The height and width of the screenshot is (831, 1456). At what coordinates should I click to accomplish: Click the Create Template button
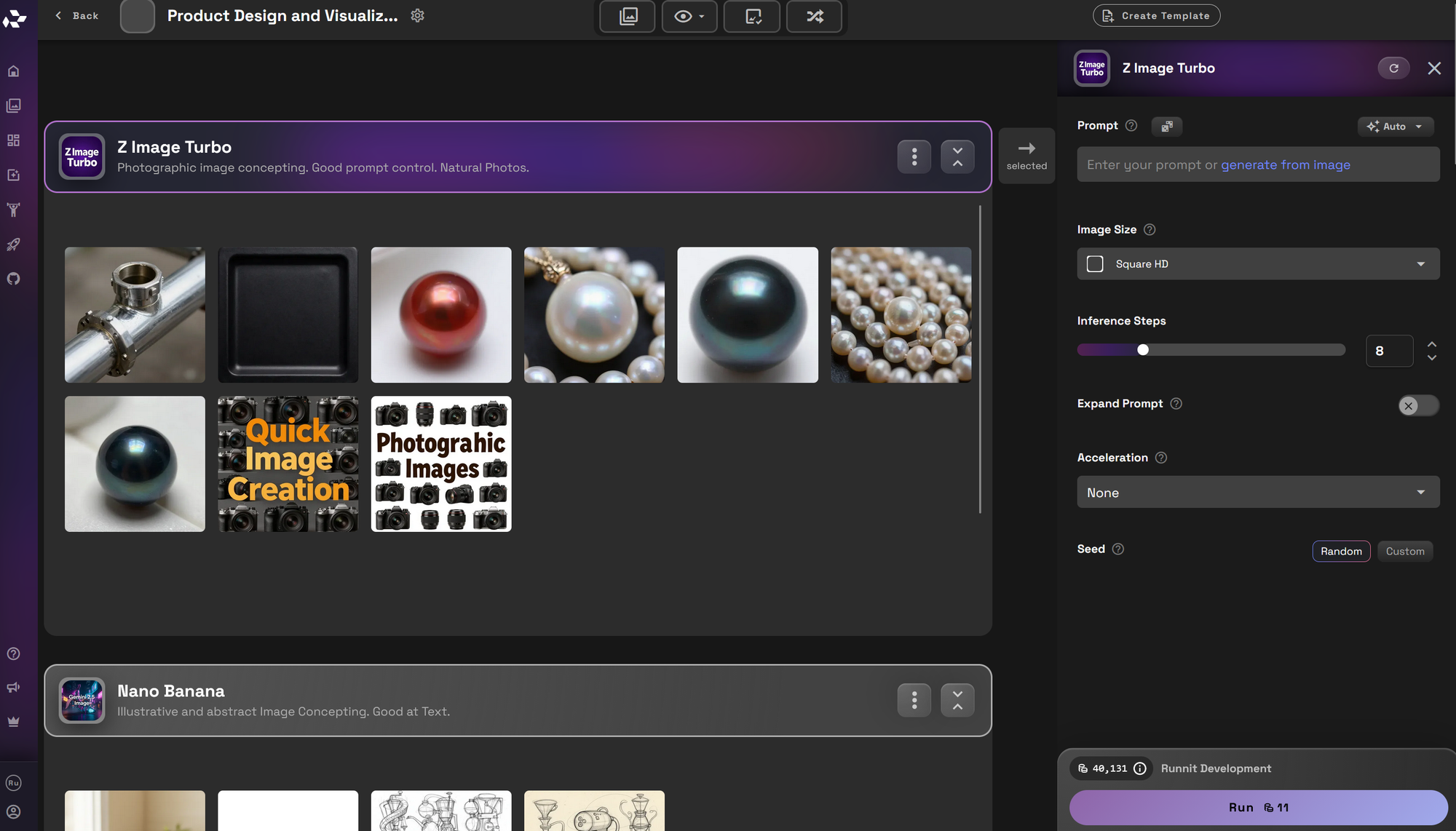(1156, 15)
